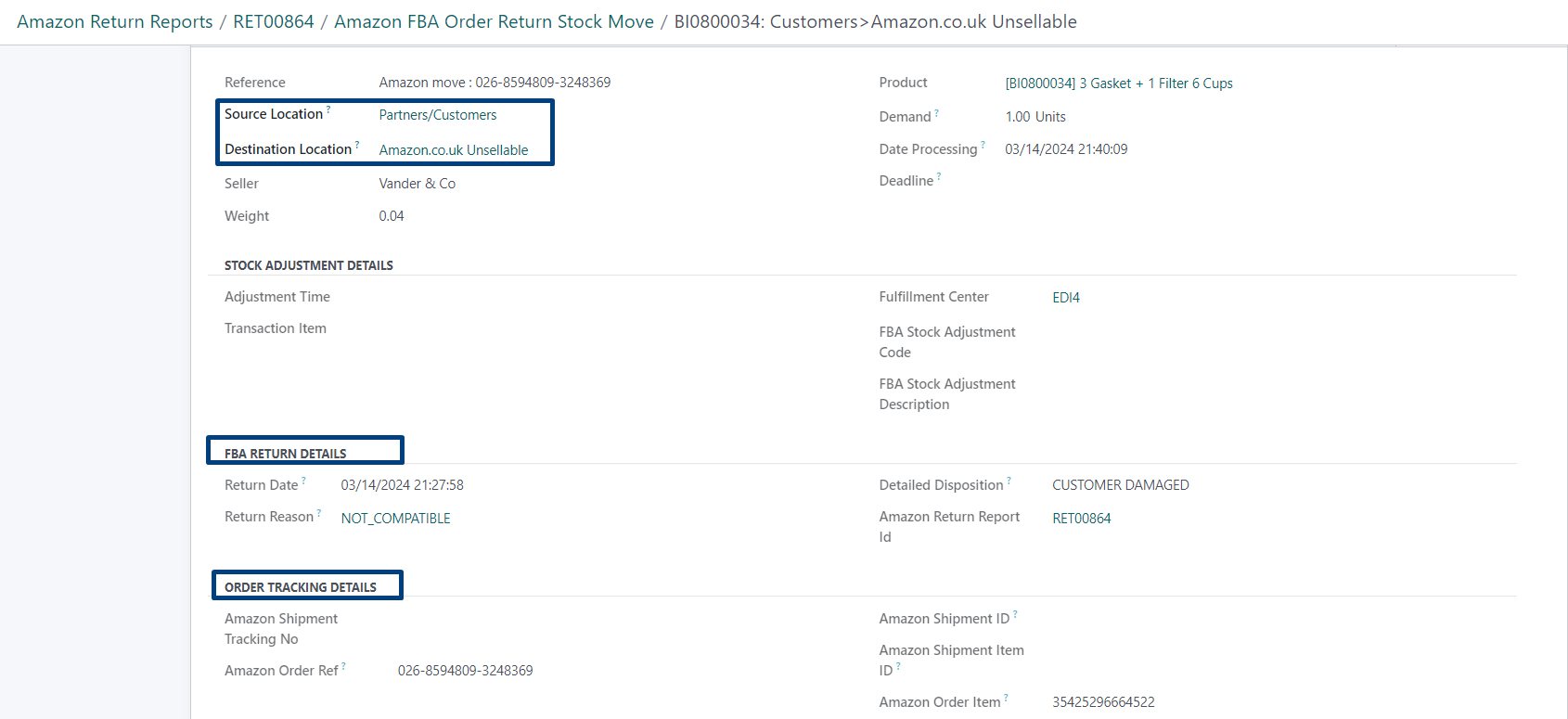Click Source Location help question mark
This screenshot has width=1568, height=719.
click(328, 109)
